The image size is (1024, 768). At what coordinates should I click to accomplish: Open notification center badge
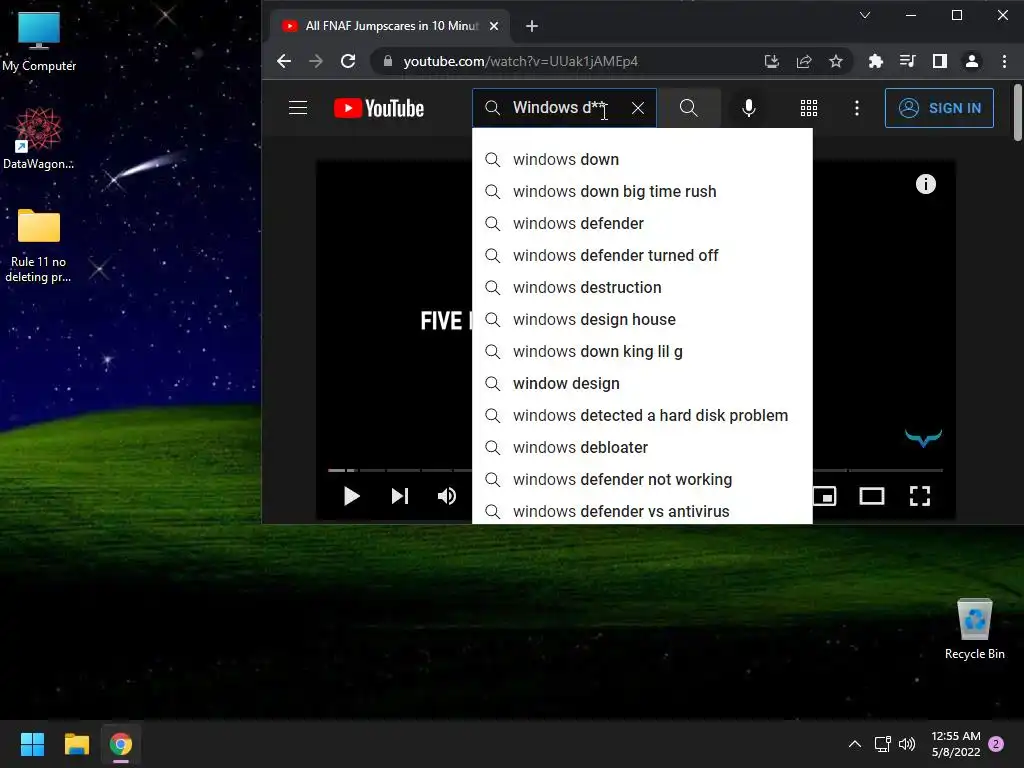click(997, 744)
